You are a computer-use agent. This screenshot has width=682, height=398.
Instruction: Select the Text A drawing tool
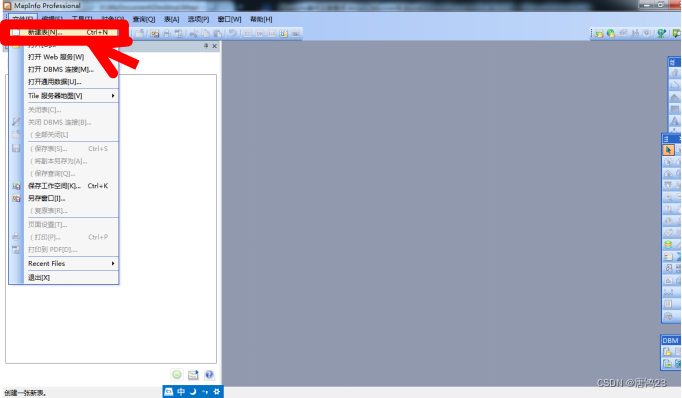tap(675, 121)
